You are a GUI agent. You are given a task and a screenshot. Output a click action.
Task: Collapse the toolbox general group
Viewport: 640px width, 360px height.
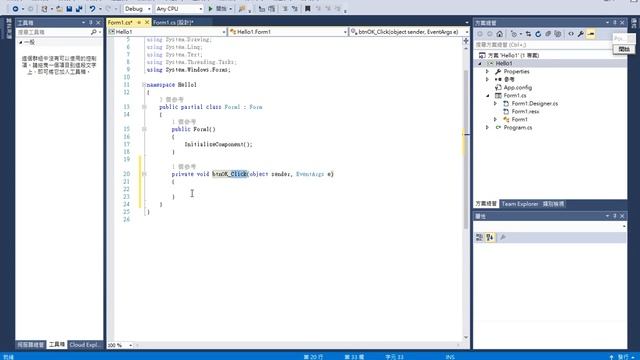pyautogui.click(x=20, y=42)
